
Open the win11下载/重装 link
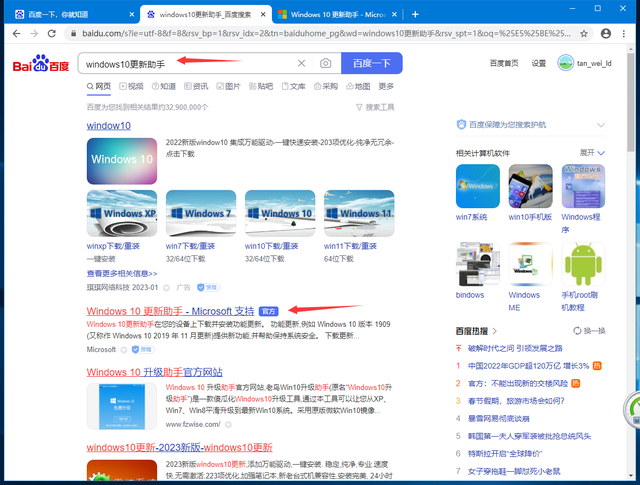coord(350,246)
